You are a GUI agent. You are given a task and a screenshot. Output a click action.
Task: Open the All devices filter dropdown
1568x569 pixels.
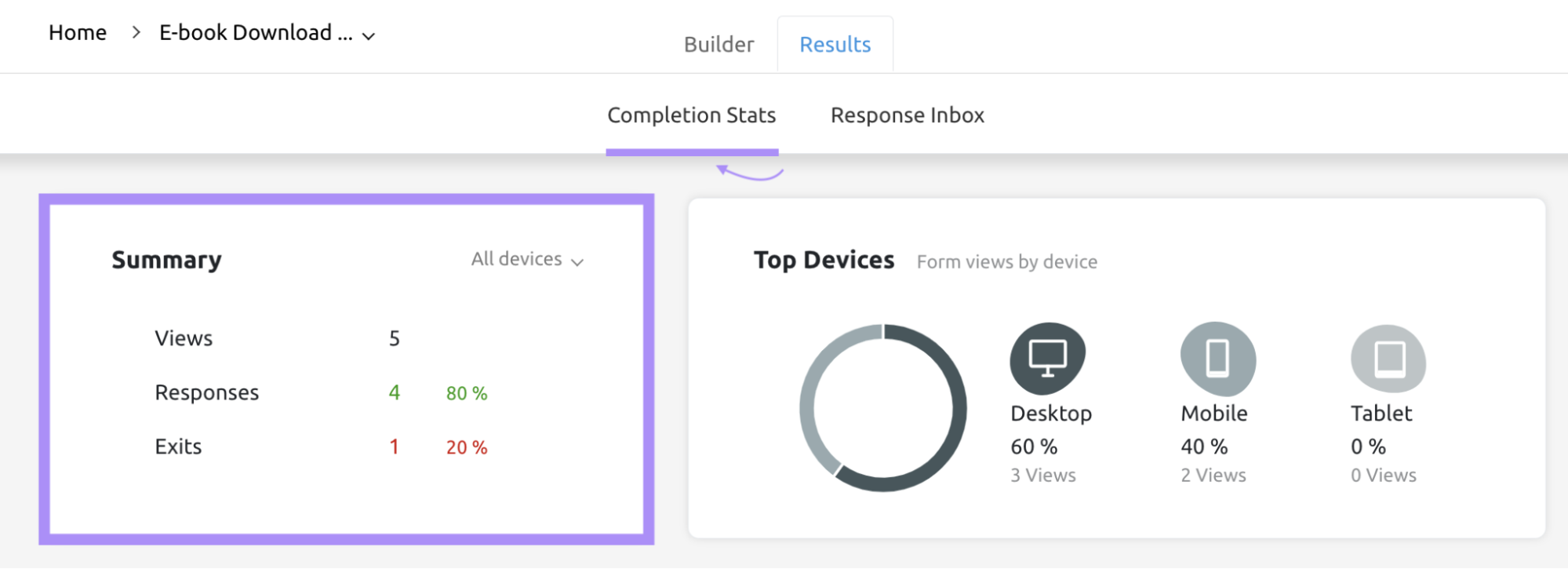[x=527, y=260]
